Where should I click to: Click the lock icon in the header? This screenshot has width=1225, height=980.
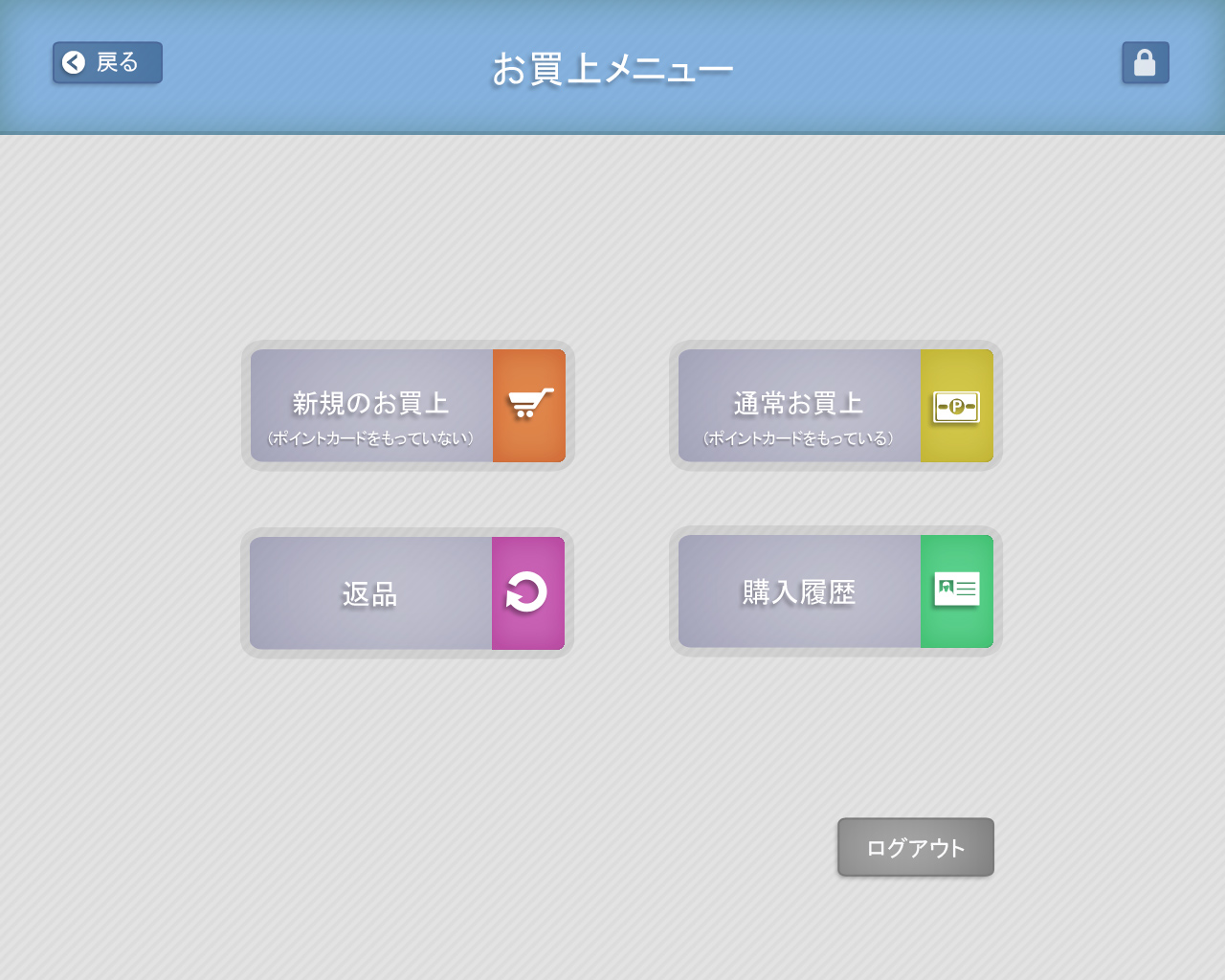click(1145, 63)
